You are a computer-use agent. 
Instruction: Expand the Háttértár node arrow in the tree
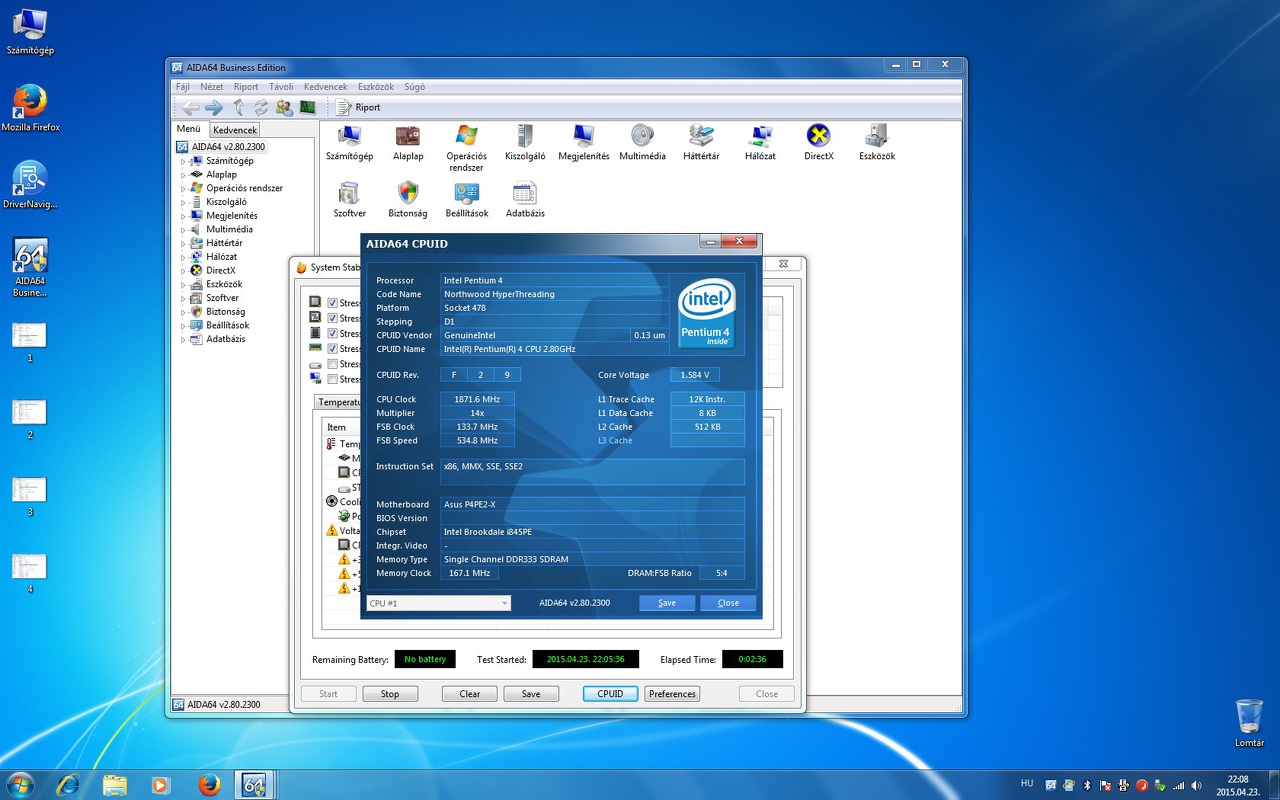(183, 243)
